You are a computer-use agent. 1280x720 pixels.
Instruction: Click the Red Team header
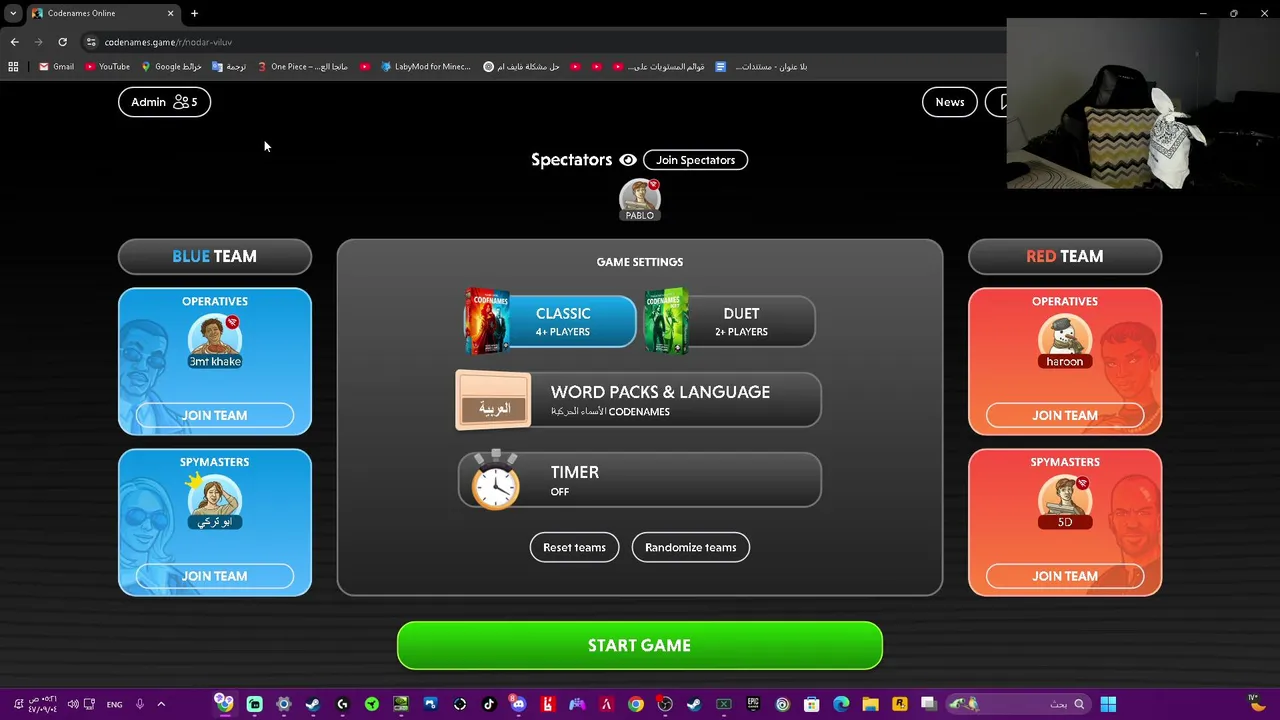point(1064,256)
